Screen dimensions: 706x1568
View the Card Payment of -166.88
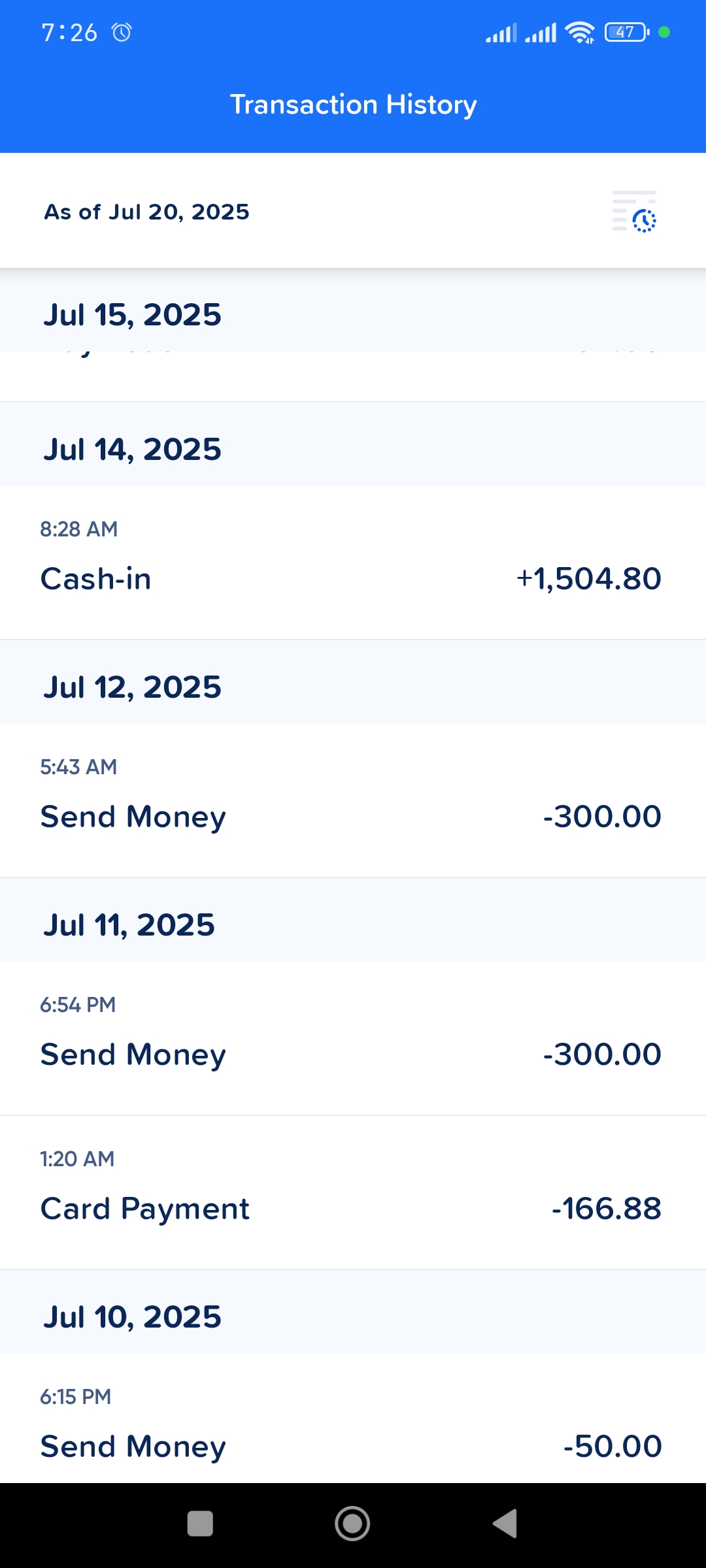click(353, 1192)
